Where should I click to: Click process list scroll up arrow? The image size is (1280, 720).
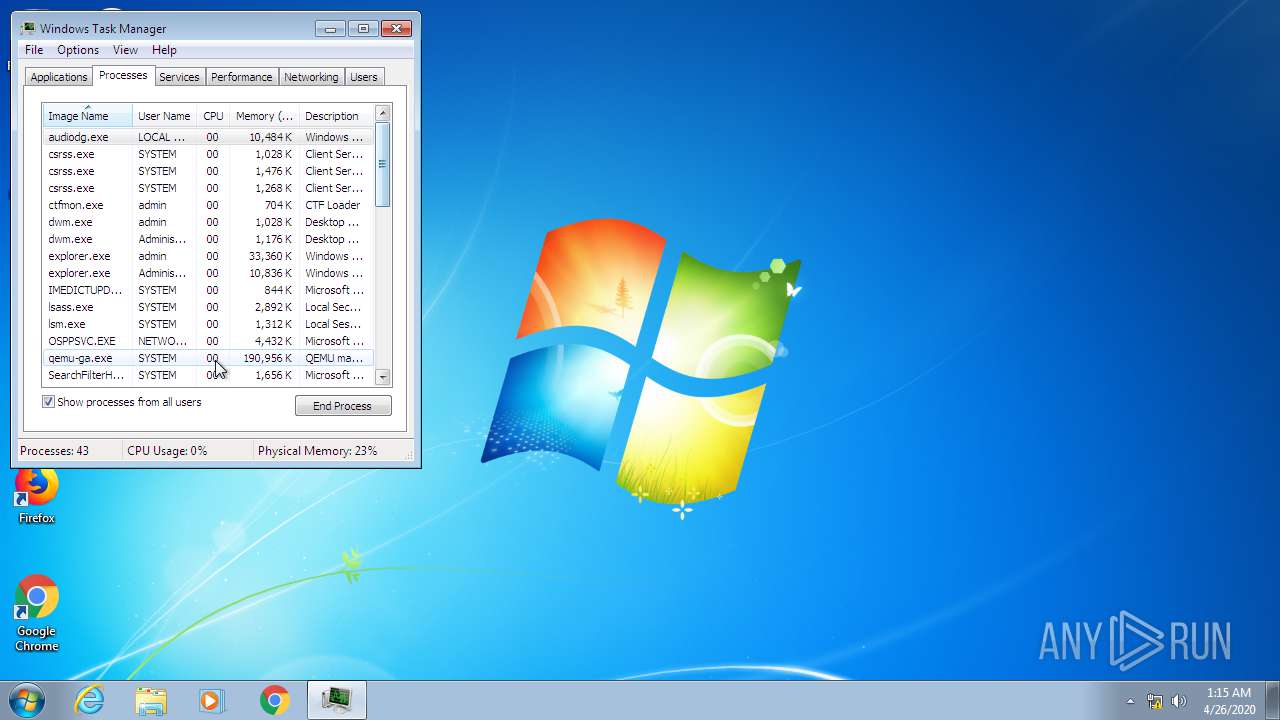[x=382, y=113]
